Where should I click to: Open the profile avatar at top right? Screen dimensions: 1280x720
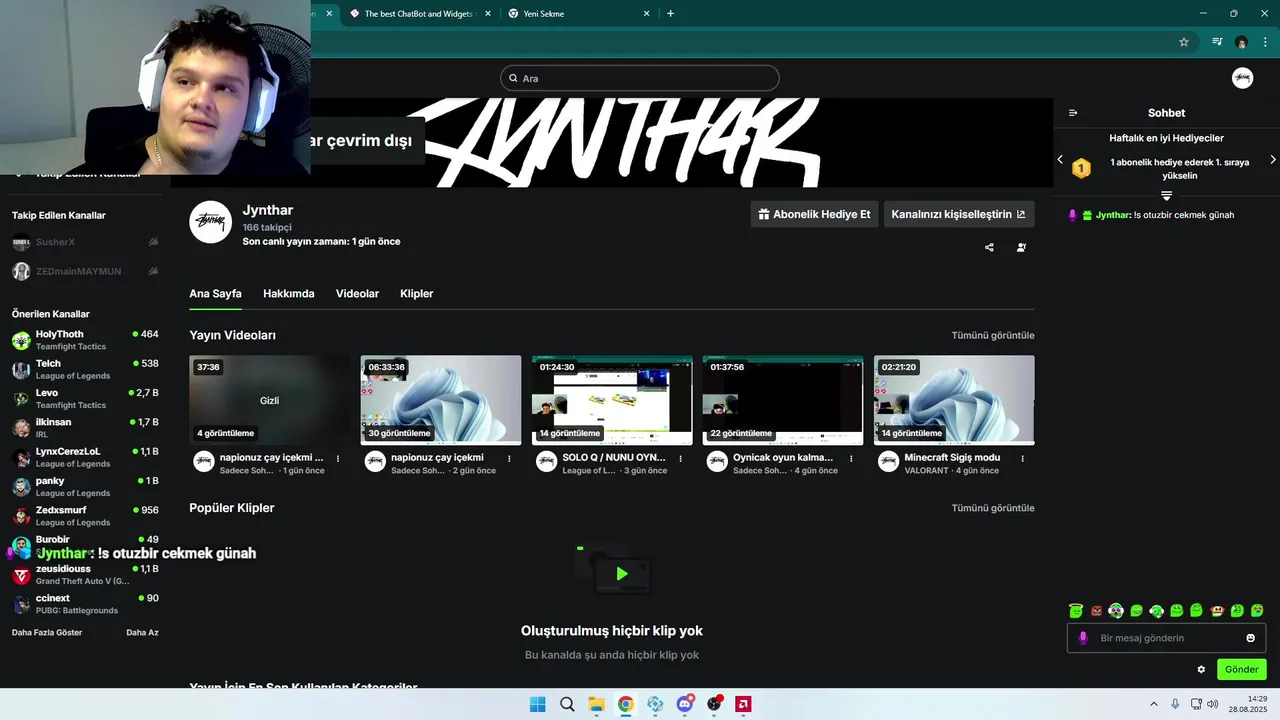tap(1242, 78)
